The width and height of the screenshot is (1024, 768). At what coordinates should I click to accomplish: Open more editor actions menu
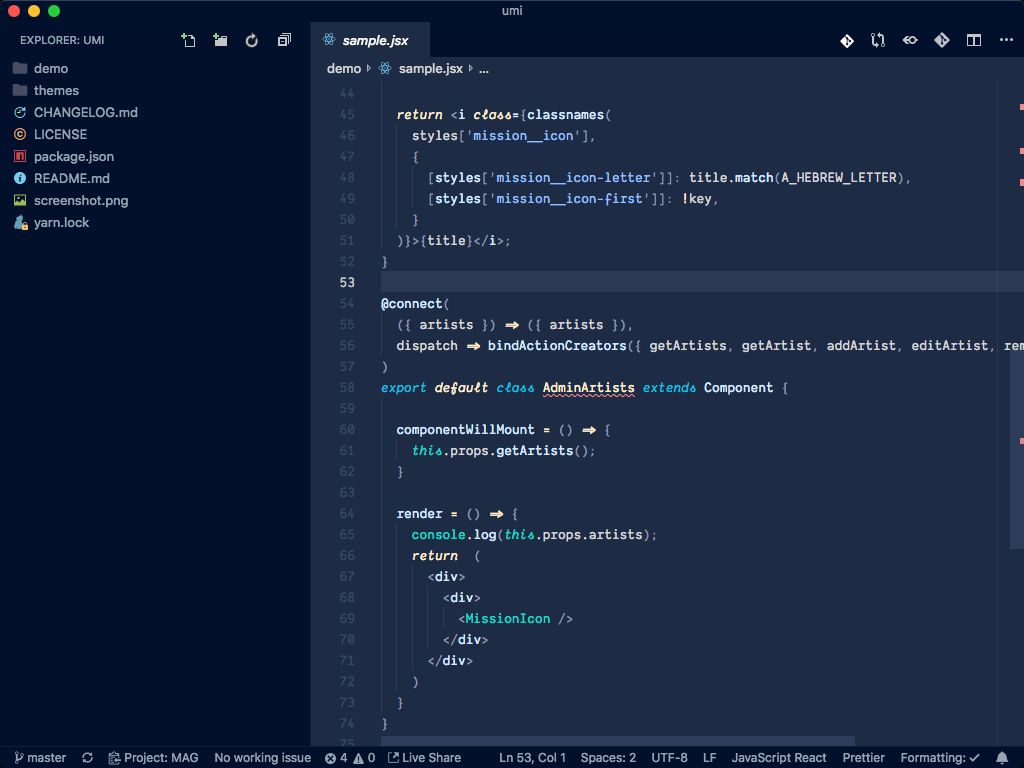[1005, 40]
